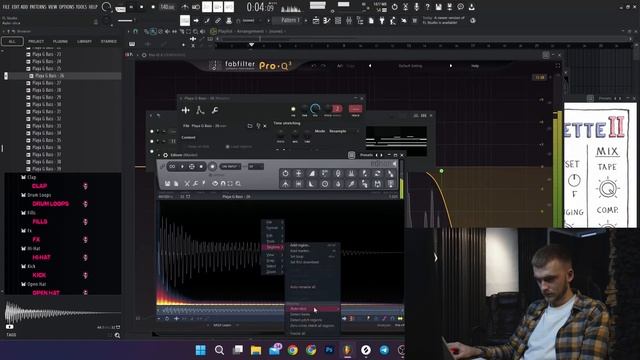This screenshot has width=640, height=360.
Task: Click the Pro-Q 3 Help button
Action: [475, 66]
